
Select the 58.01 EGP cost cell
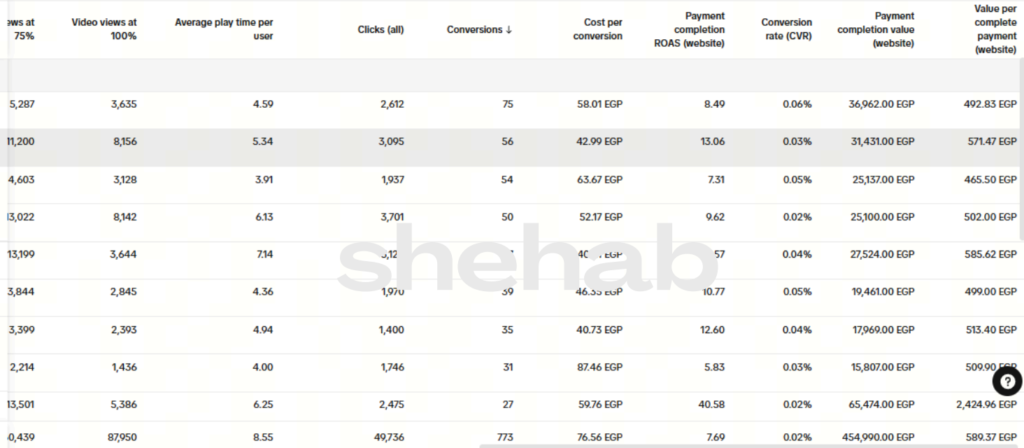coord(600,104)
